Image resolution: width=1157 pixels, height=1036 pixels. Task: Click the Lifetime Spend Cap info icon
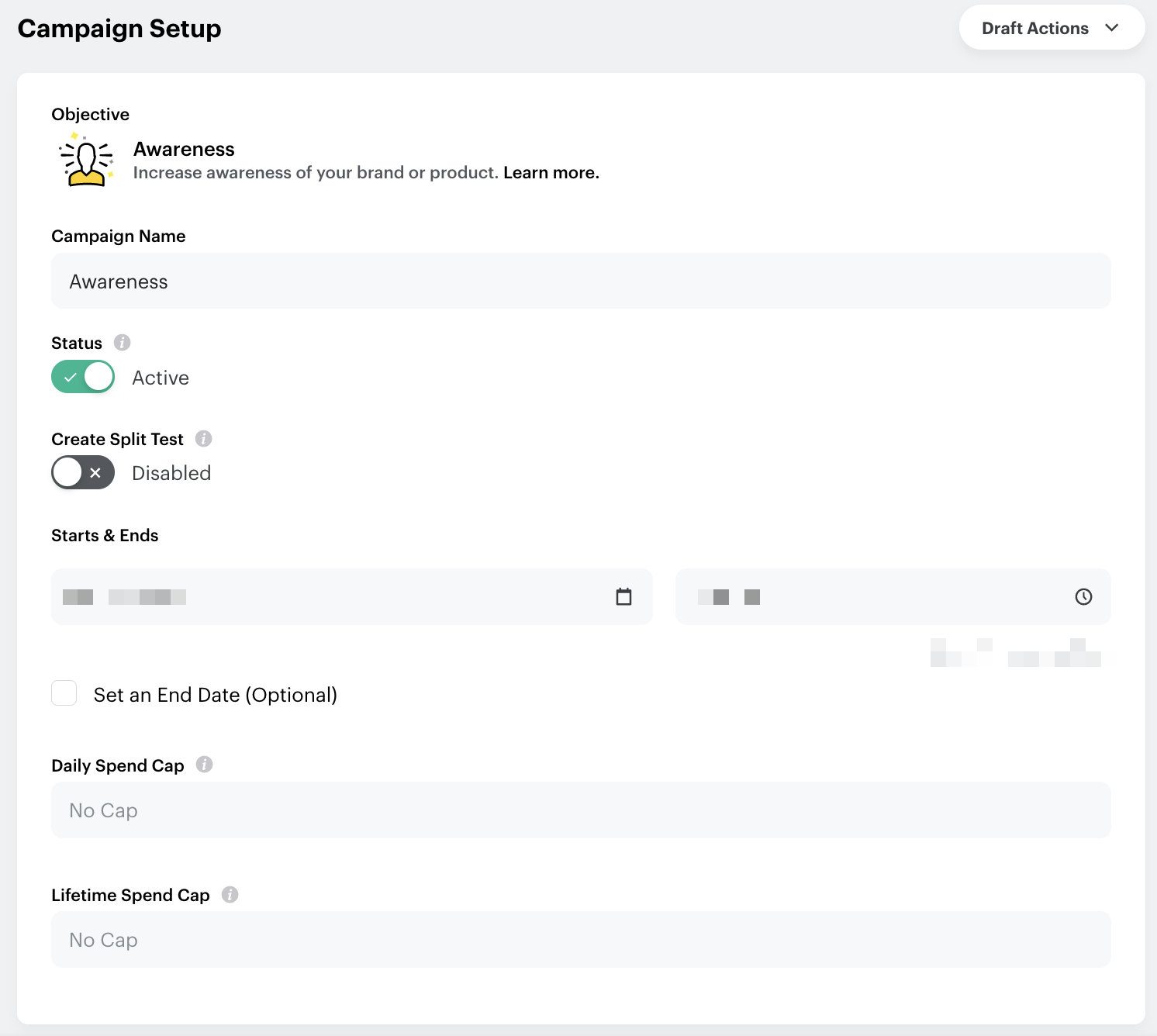pyautogui.click(x=230, y=894)
